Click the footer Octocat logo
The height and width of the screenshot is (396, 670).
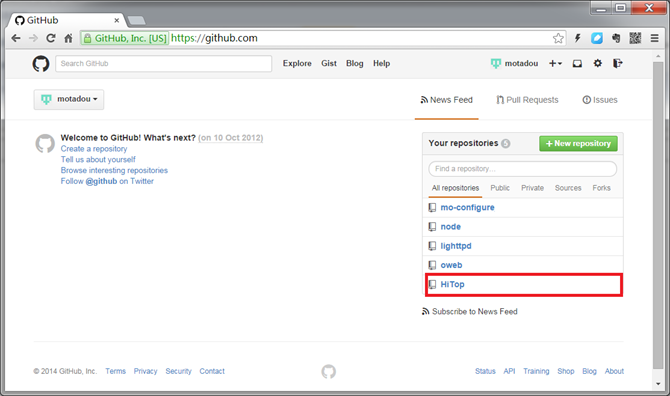(x=329, y=372)
